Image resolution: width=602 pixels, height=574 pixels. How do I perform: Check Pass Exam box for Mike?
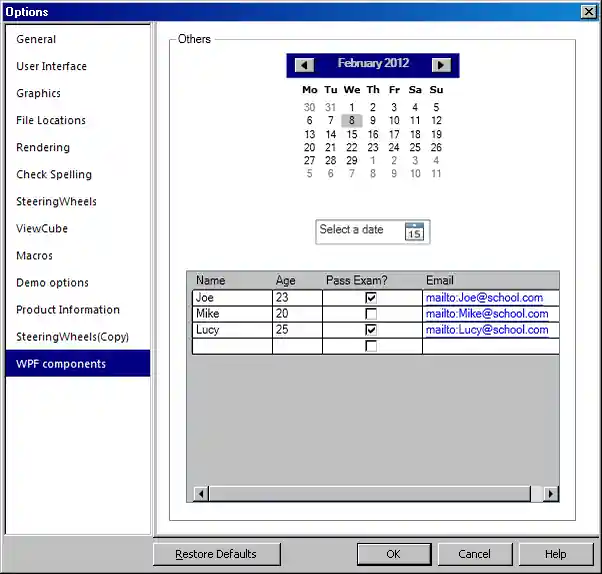[371, 314]
